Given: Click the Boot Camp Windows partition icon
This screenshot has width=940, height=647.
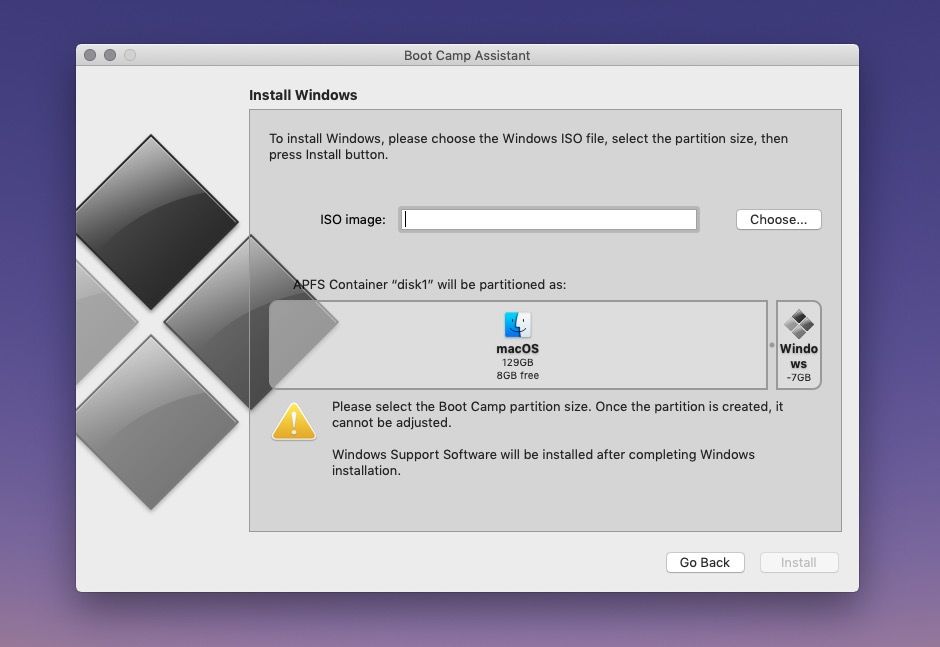Looking at the screenshot, I should click(x=798, y=324).
